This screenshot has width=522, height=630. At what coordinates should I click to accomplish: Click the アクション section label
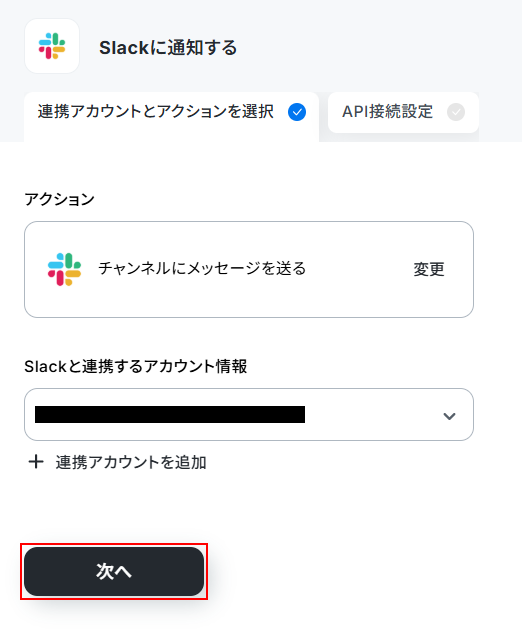[59, 199]
